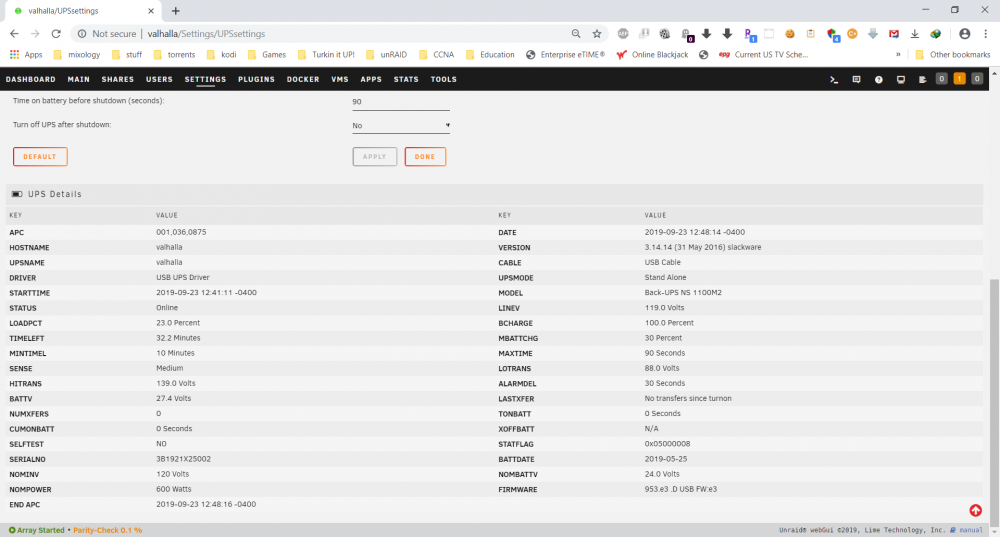Open the Apps grid shortcut
The image size is (1000, 537).
[x=26, y=55]
